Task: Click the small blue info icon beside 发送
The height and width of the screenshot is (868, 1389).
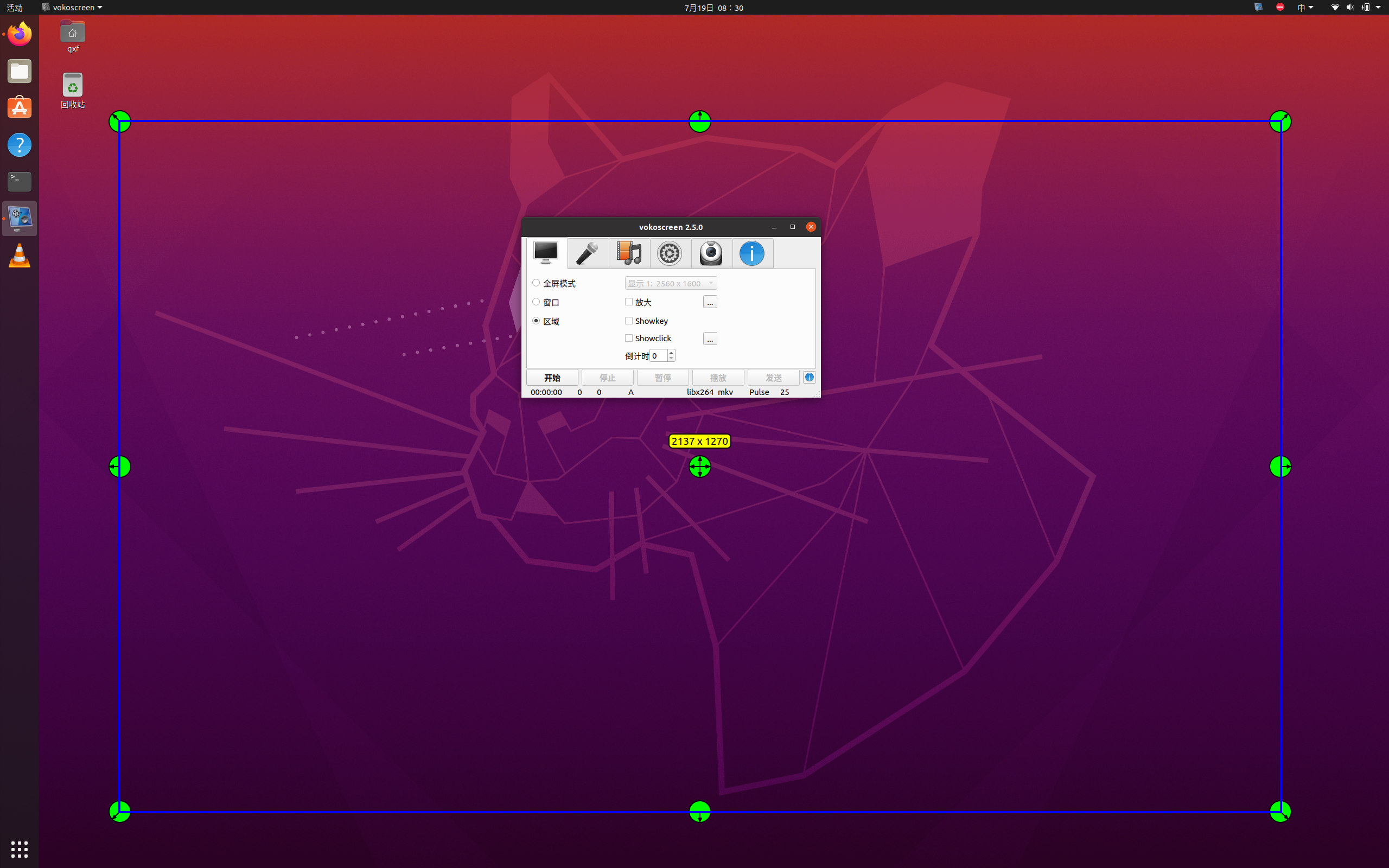Action: point(810,377)
